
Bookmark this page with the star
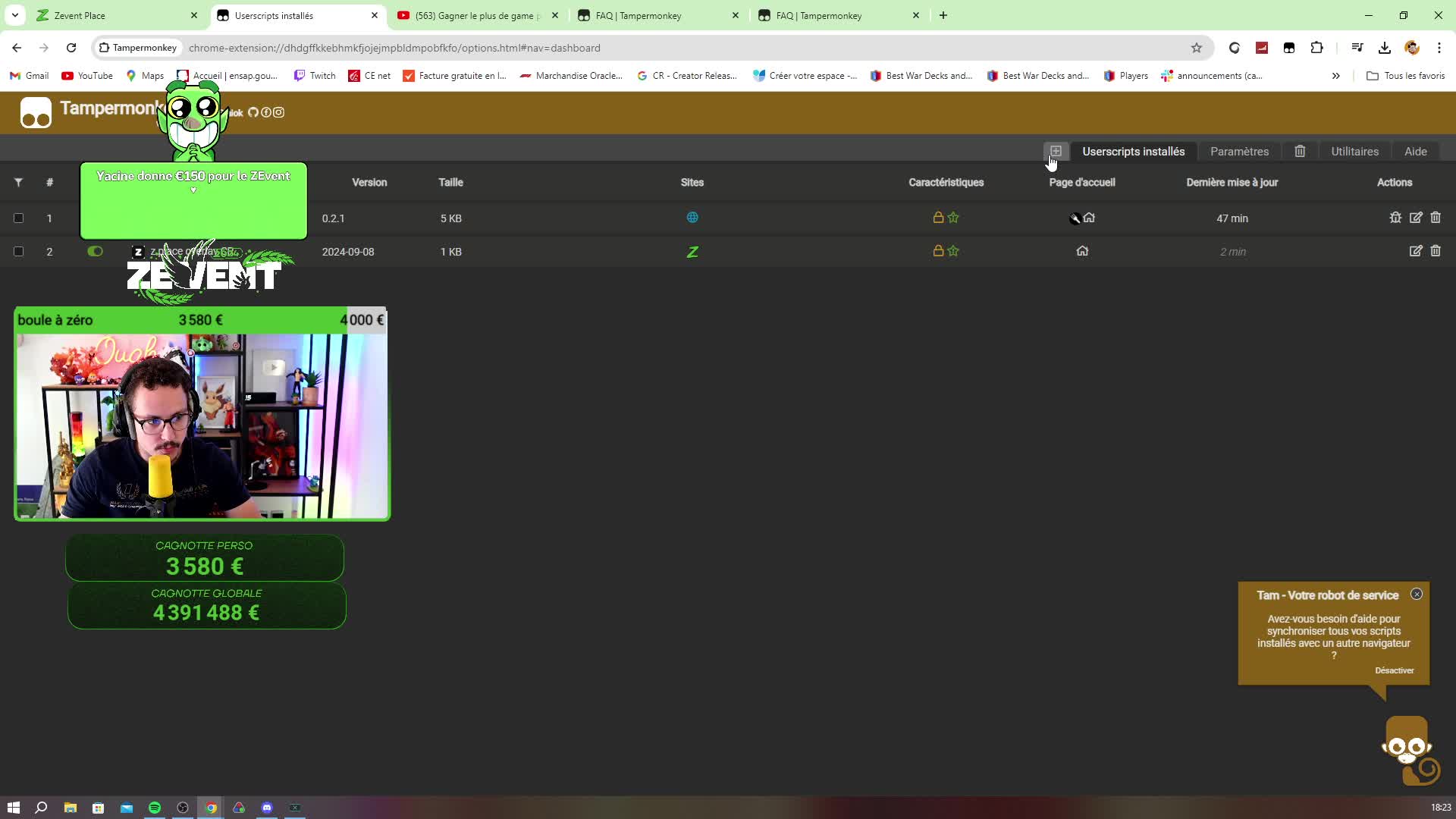pos(1197,48)
